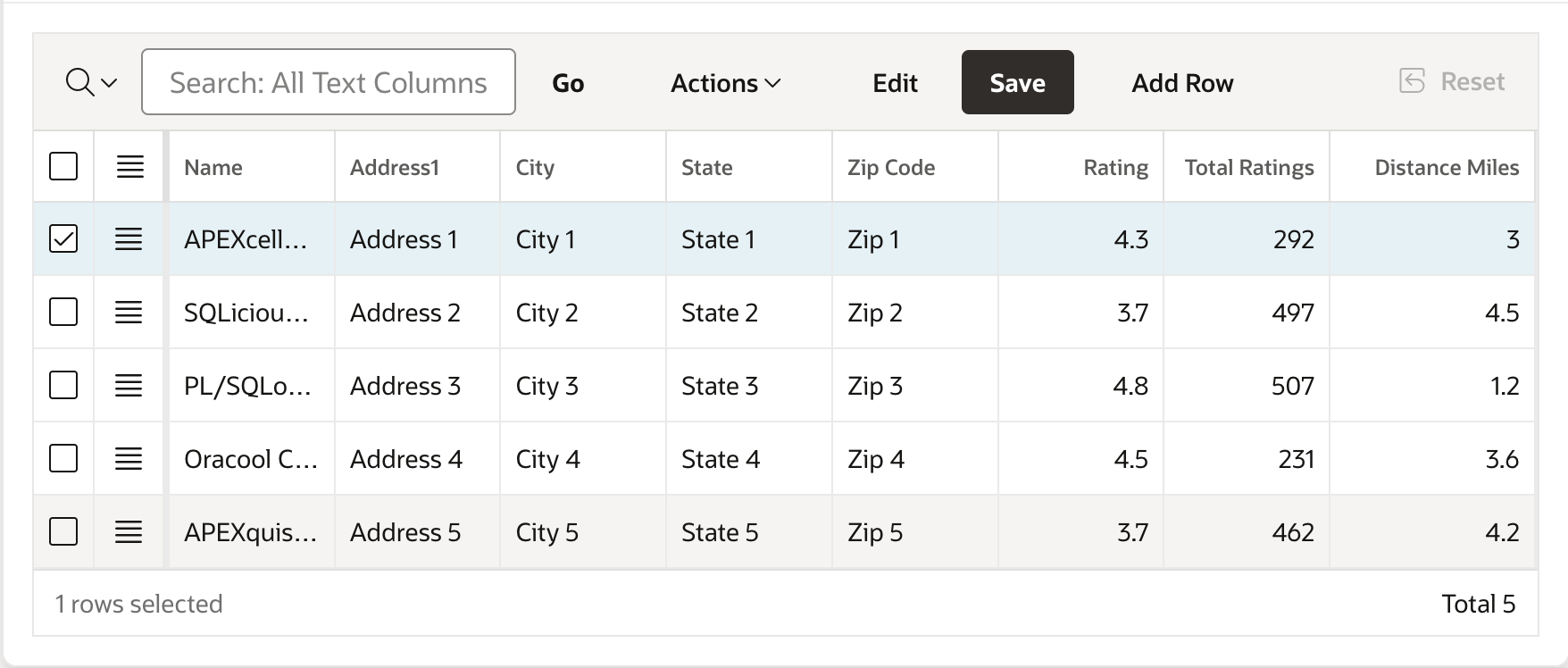Click the Address 5 cell
This screenshot has height=668, width=1568.
point(417,532)
